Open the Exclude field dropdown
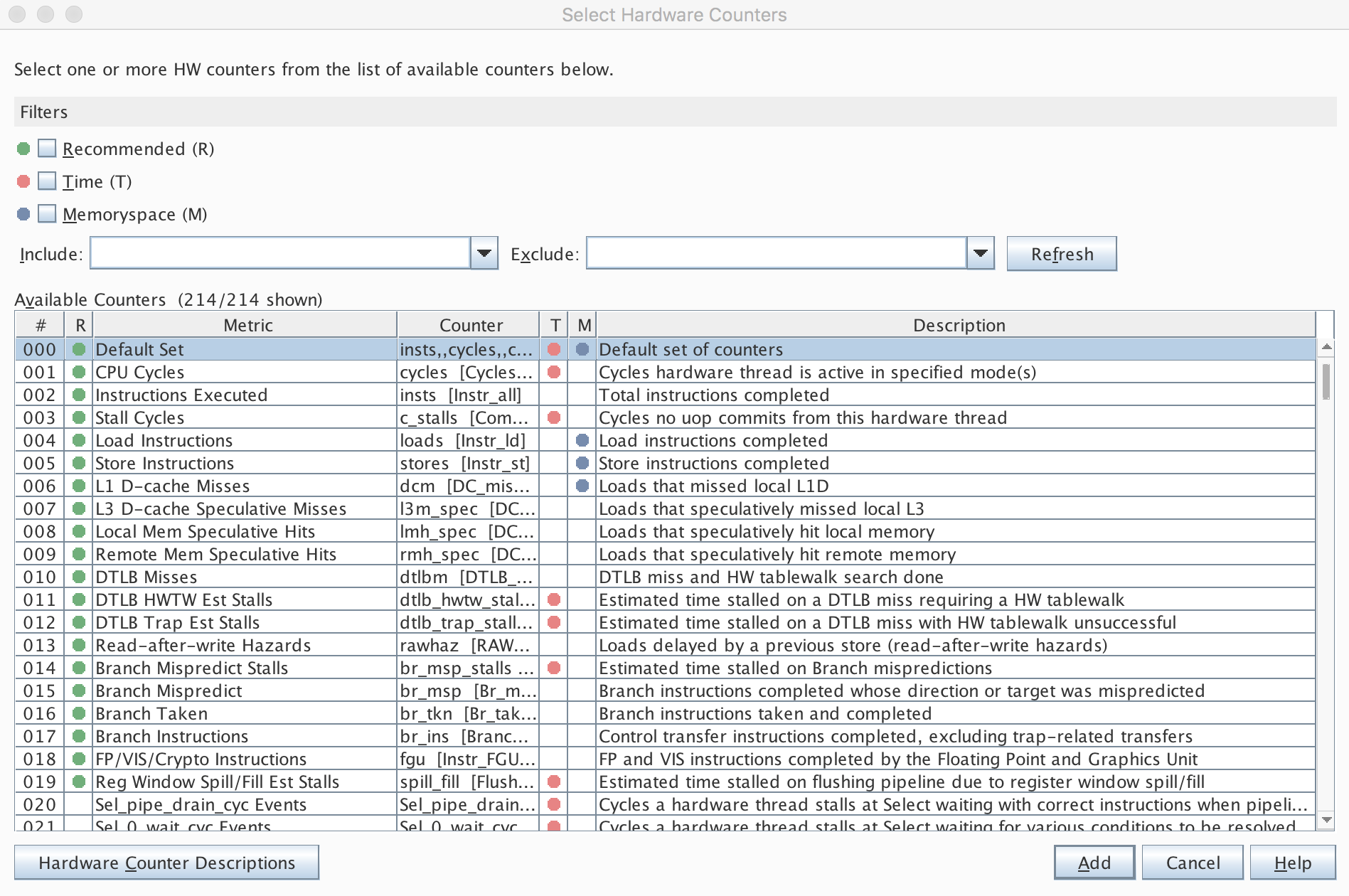Screen dimensions: 1349x896 (981, 253)
